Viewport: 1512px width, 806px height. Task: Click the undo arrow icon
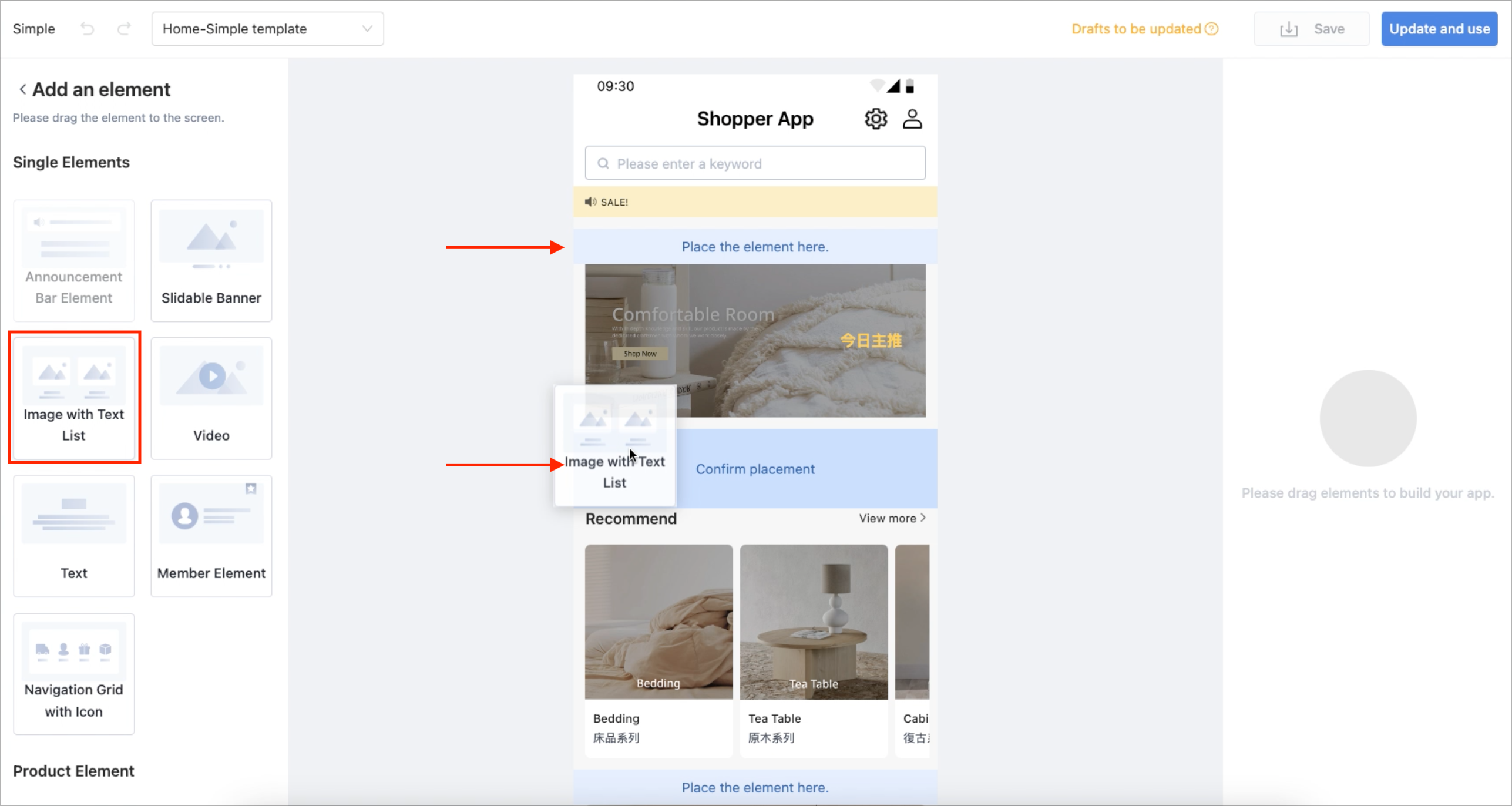(88, 29)
